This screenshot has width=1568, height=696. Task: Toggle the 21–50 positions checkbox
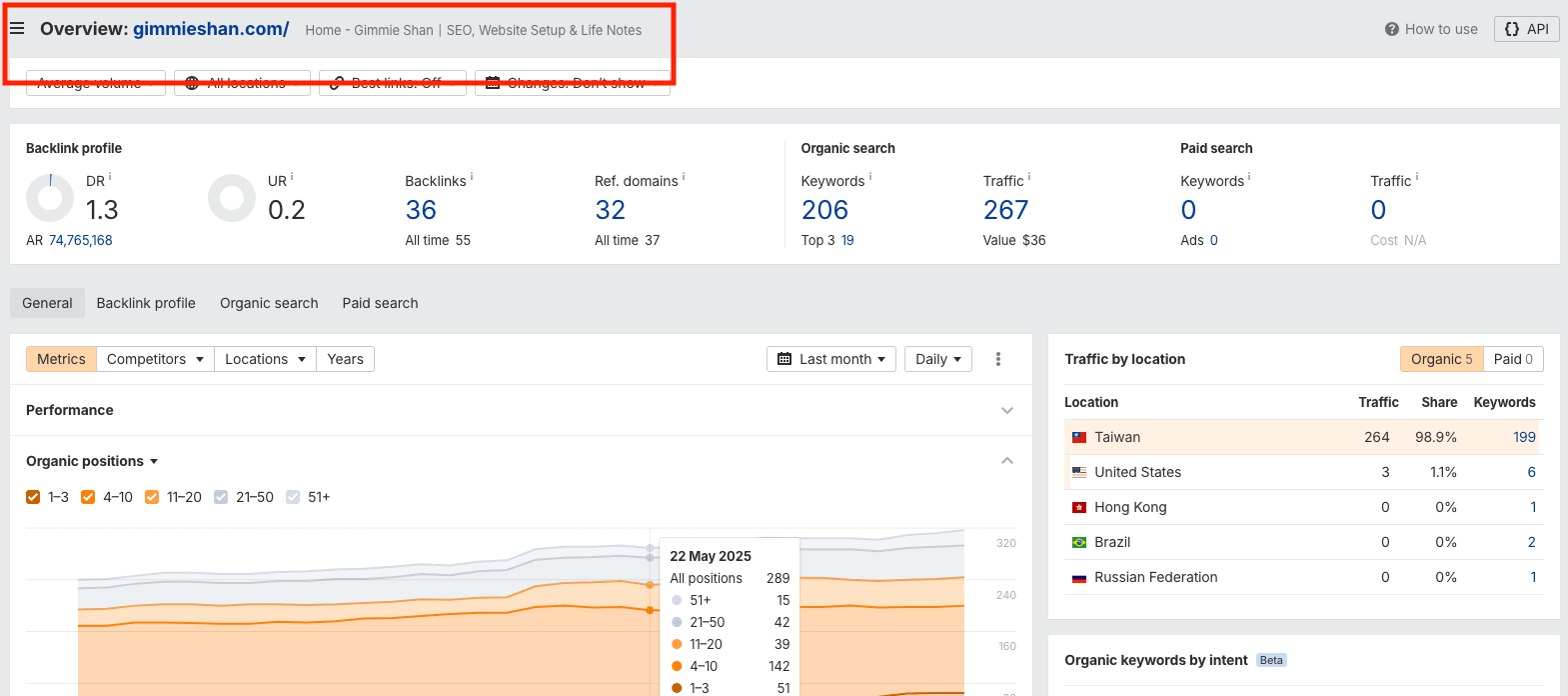221,497
